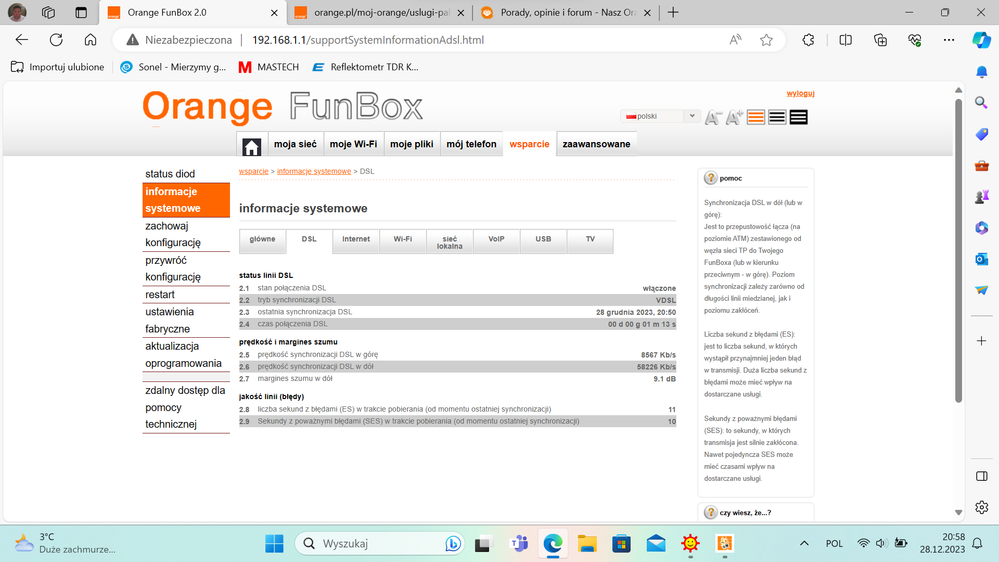Add page to favorites star icon

tap(766, 40)
